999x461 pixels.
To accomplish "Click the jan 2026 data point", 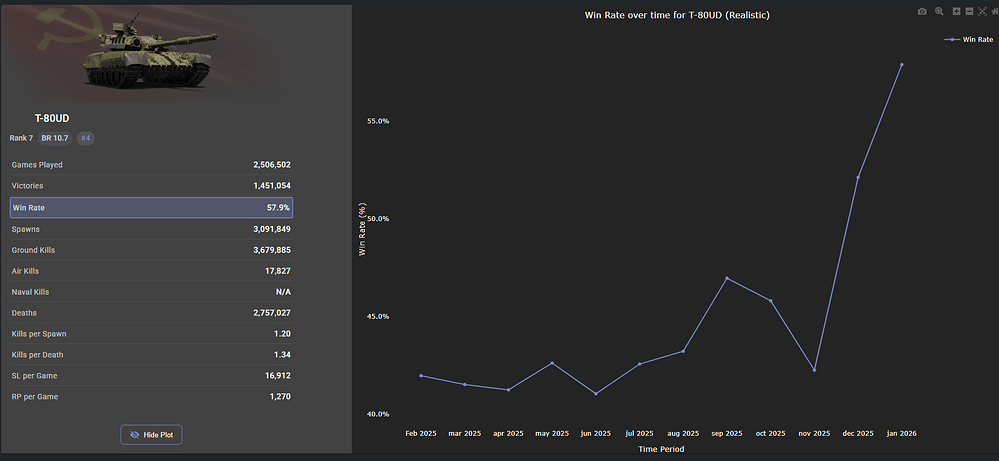I will click(x=901, y=65).
